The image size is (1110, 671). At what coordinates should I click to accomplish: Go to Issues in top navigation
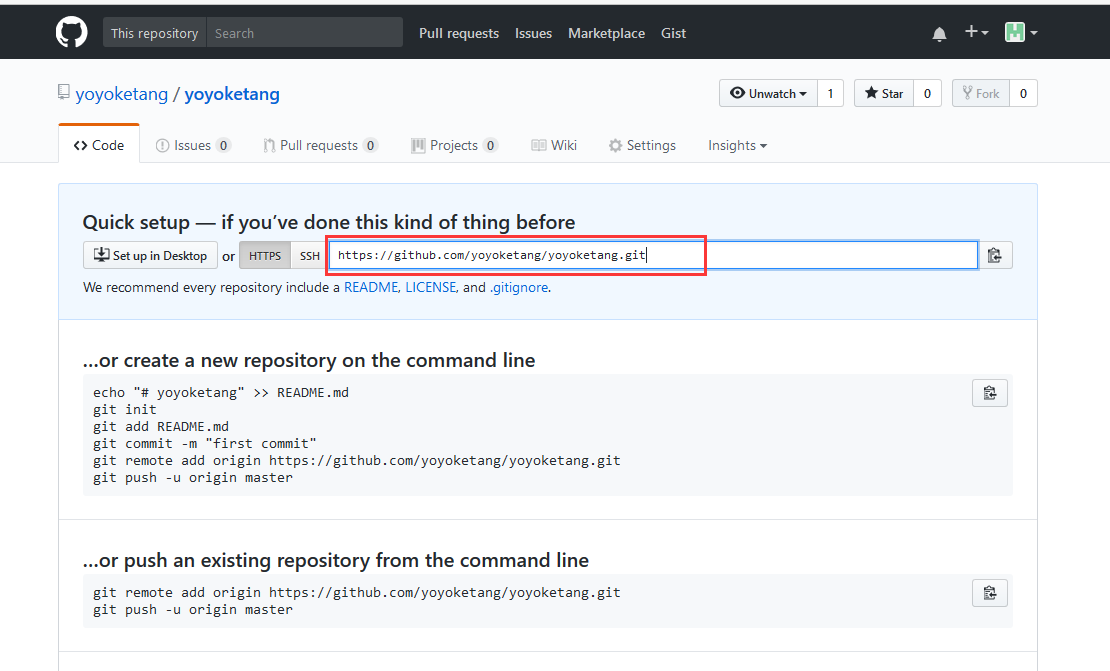click(x=533, y=33)
